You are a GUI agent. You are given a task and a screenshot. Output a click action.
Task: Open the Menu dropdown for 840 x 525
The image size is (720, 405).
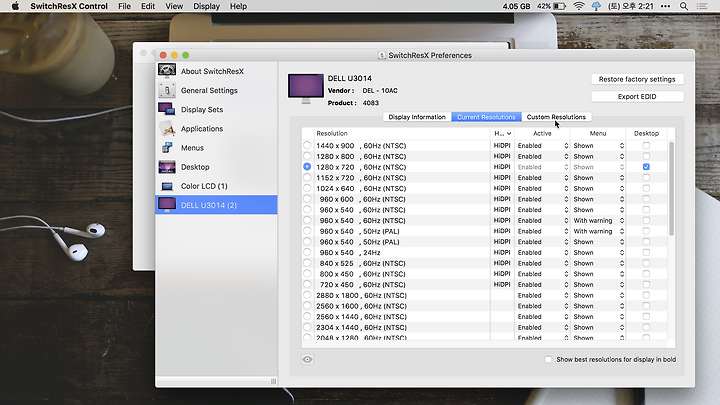click(x=598, y=263)
